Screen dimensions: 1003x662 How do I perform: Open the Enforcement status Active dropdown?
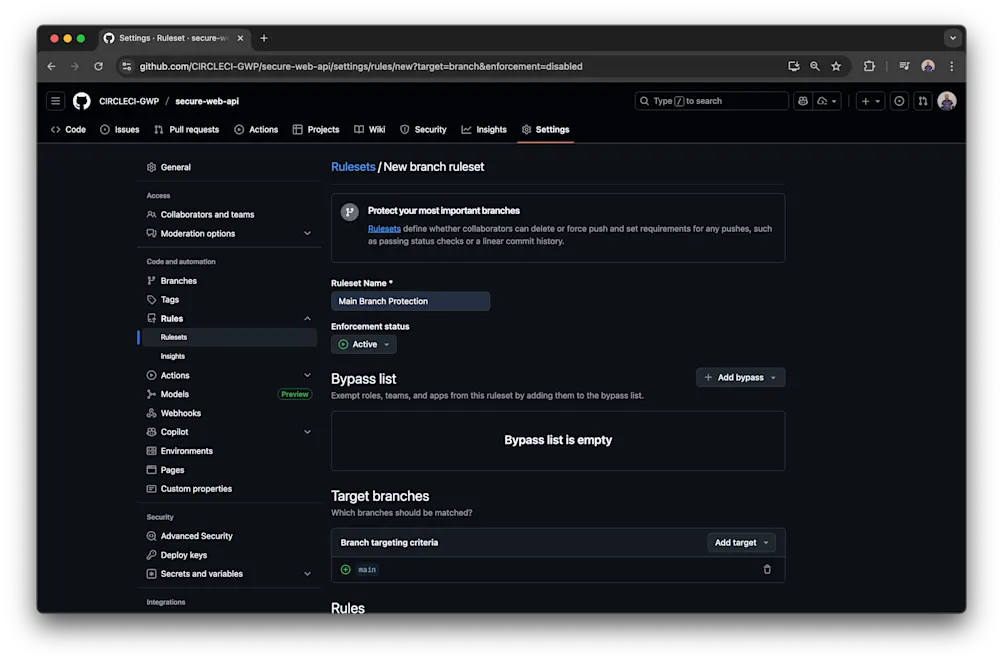[x=363, y=343]
